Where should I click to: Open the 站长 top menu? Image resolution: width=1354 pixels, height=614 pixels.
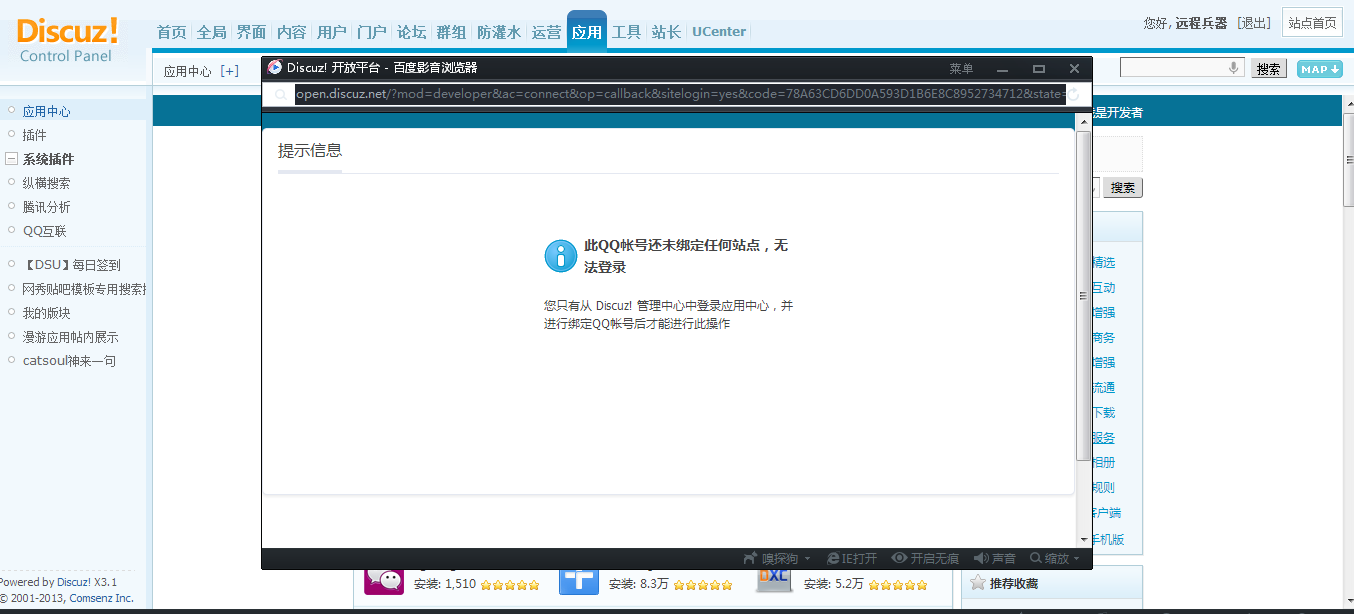667,32
